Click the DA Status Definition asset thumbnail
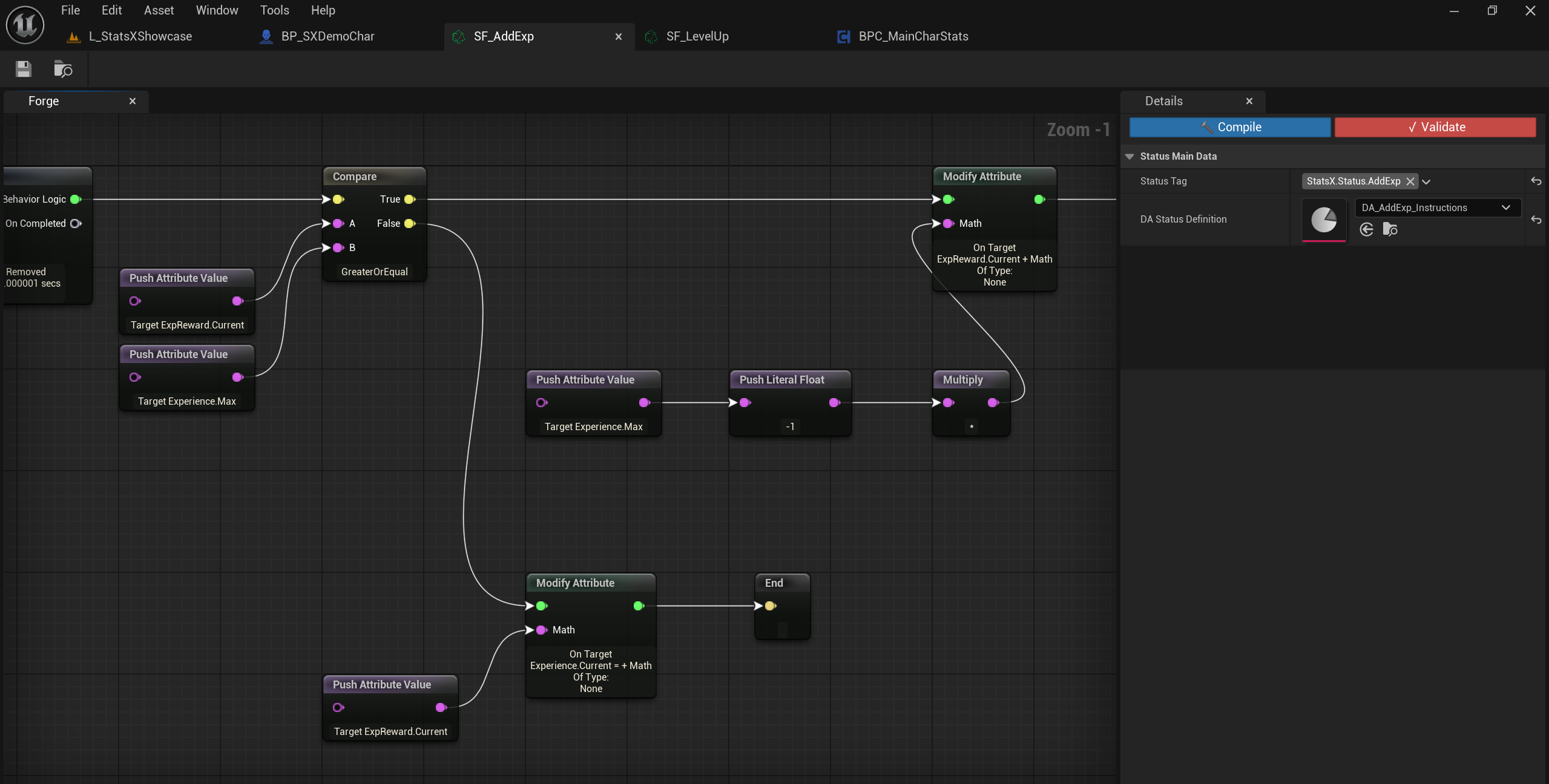The height and width of the screenshot is (784, 1549). [x=1324, y=220]
